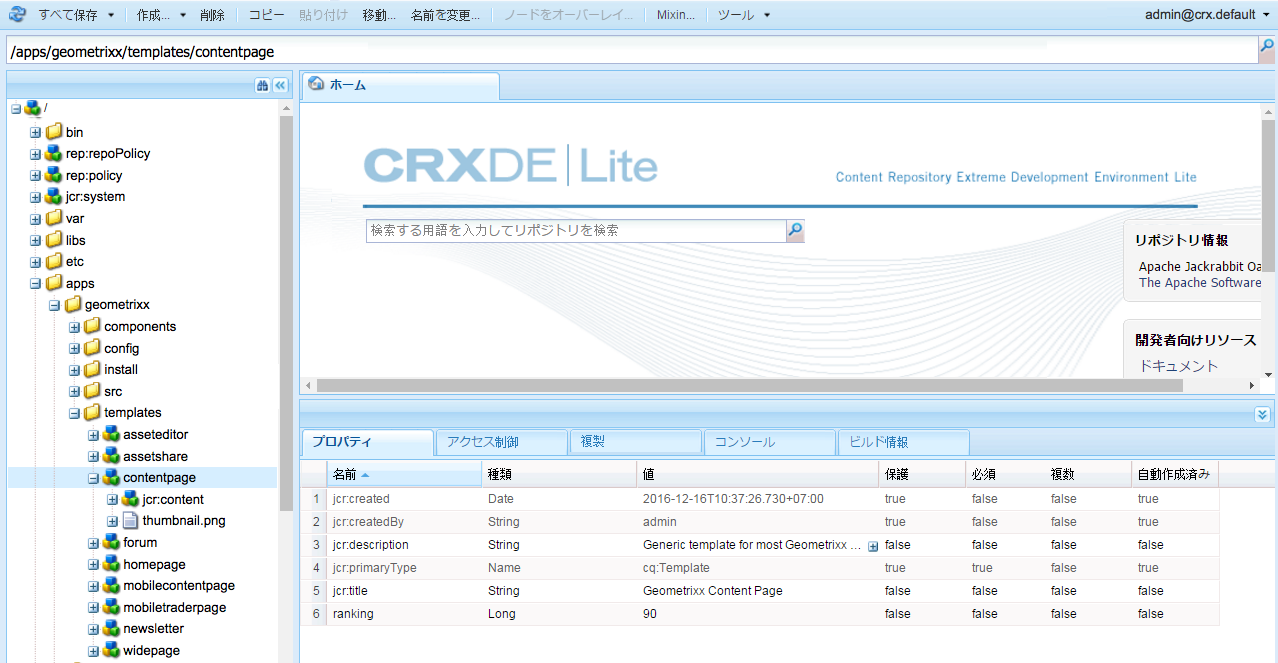Click the geometrixx folder icon

tap(73, 304)
